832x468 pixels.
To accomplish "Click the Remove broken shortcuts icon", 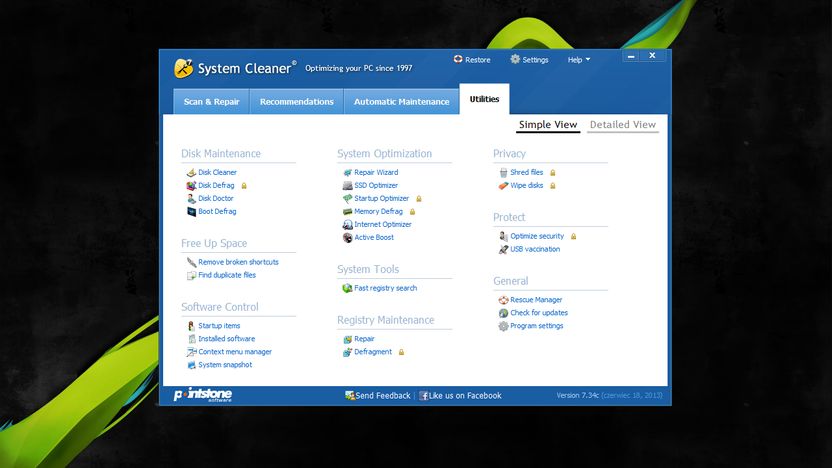I will pos(192,262).
